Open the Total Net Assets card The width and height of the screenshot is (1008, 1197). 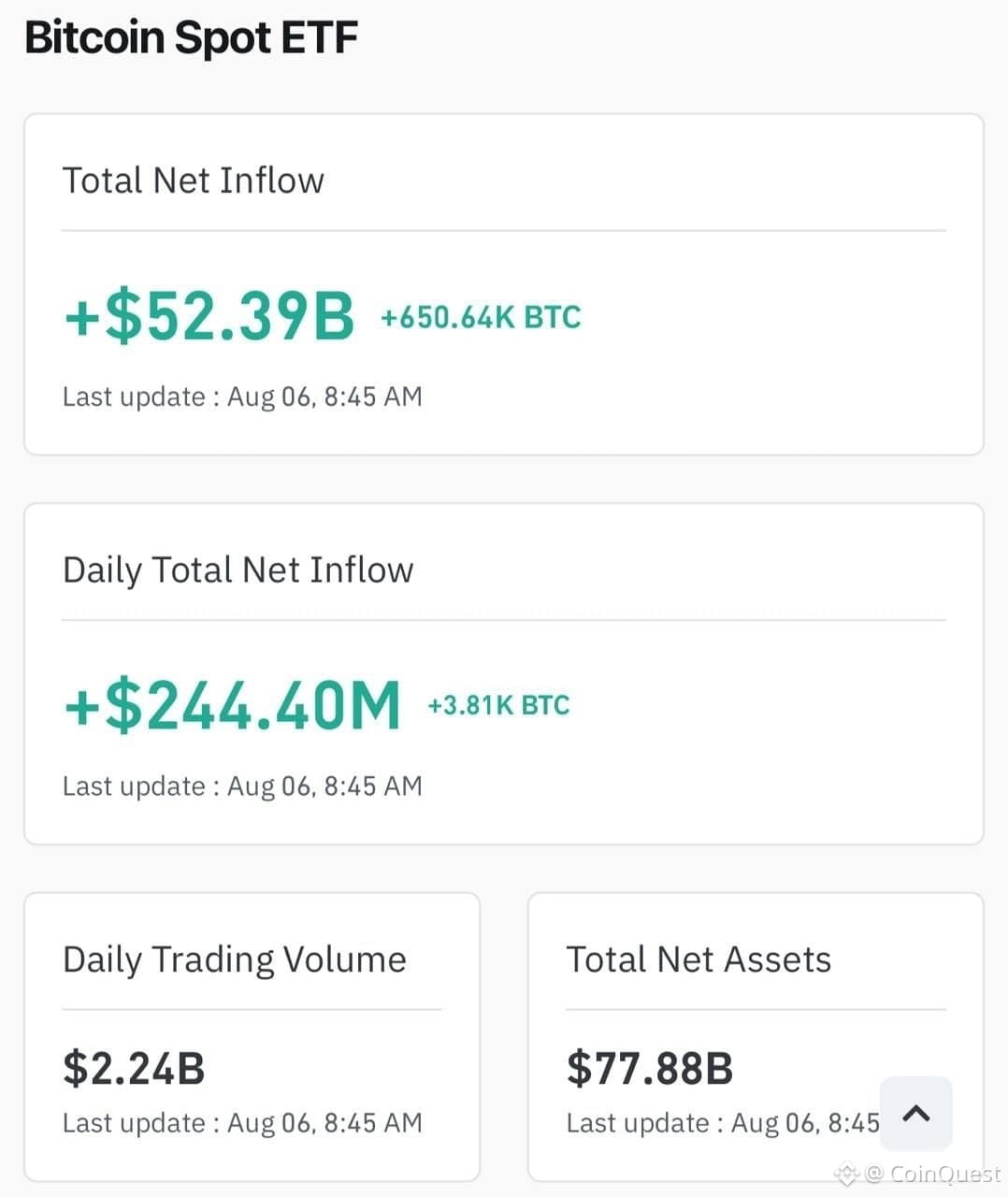pos(756,1036)
